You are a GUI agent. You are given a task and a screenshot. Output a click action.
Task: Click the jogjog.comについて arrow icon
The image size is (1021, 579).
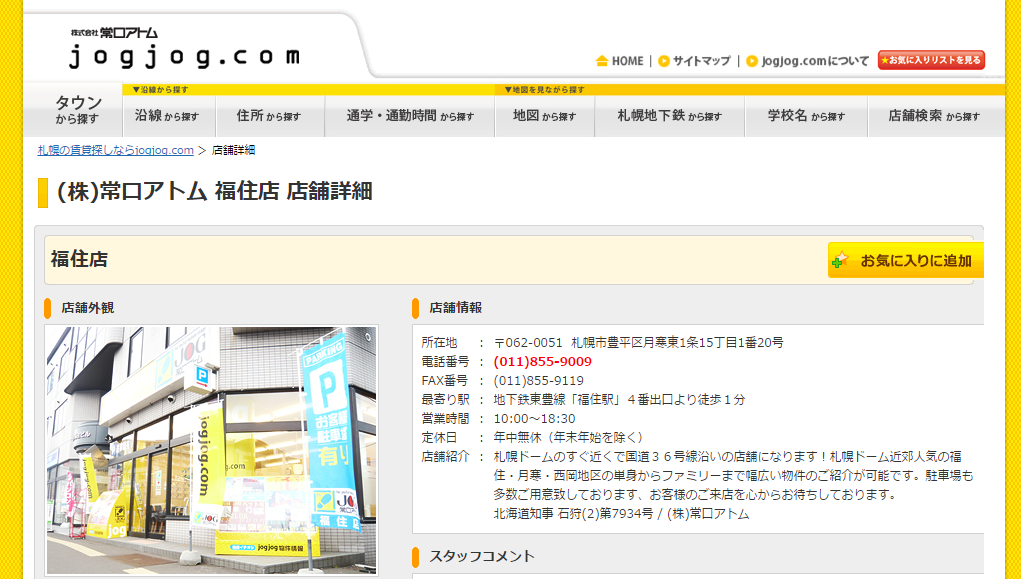coord(752,61)
